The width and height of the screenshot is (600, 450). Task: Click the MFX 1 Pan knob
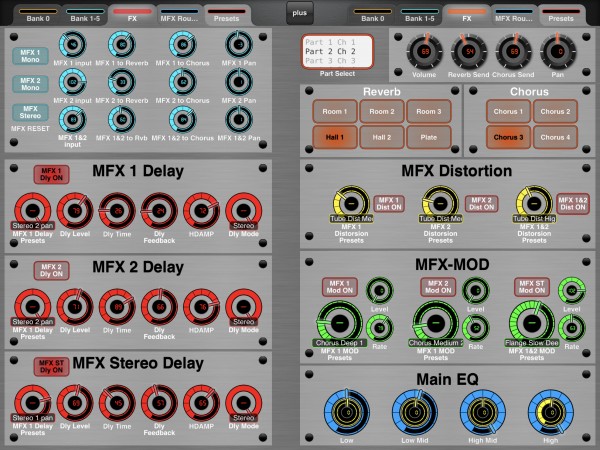239,45
